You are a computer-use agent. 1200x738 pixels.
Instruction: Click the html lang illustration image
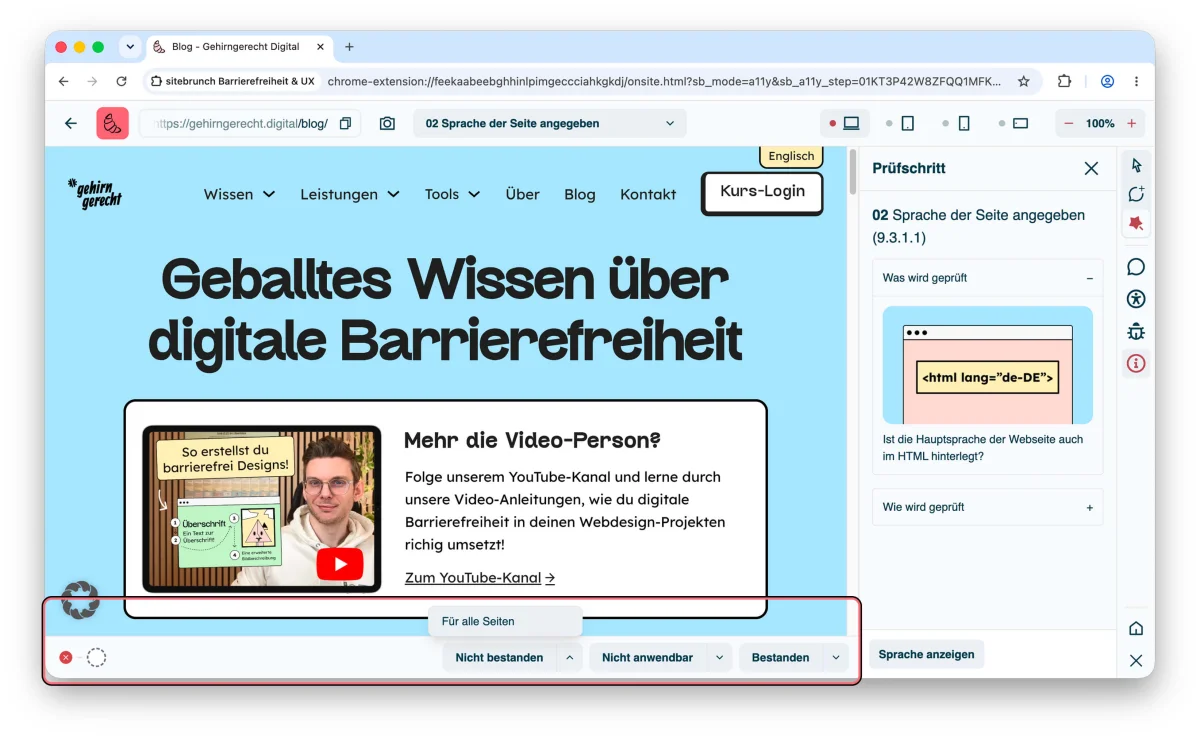988,365
